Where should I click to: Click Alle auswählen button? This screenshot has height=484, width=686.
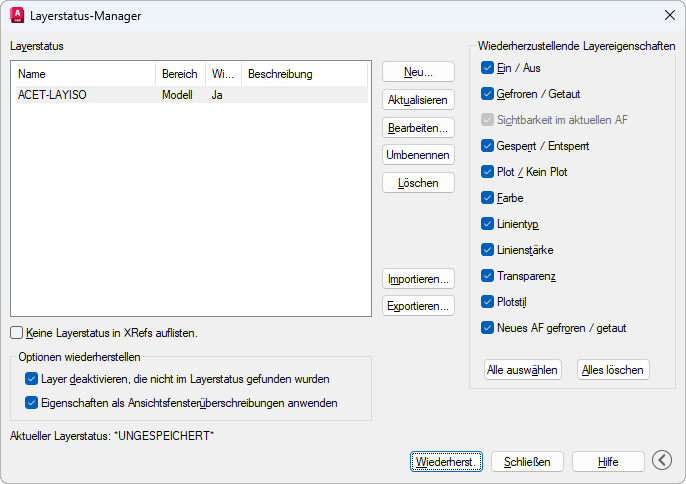coord(522,369)
